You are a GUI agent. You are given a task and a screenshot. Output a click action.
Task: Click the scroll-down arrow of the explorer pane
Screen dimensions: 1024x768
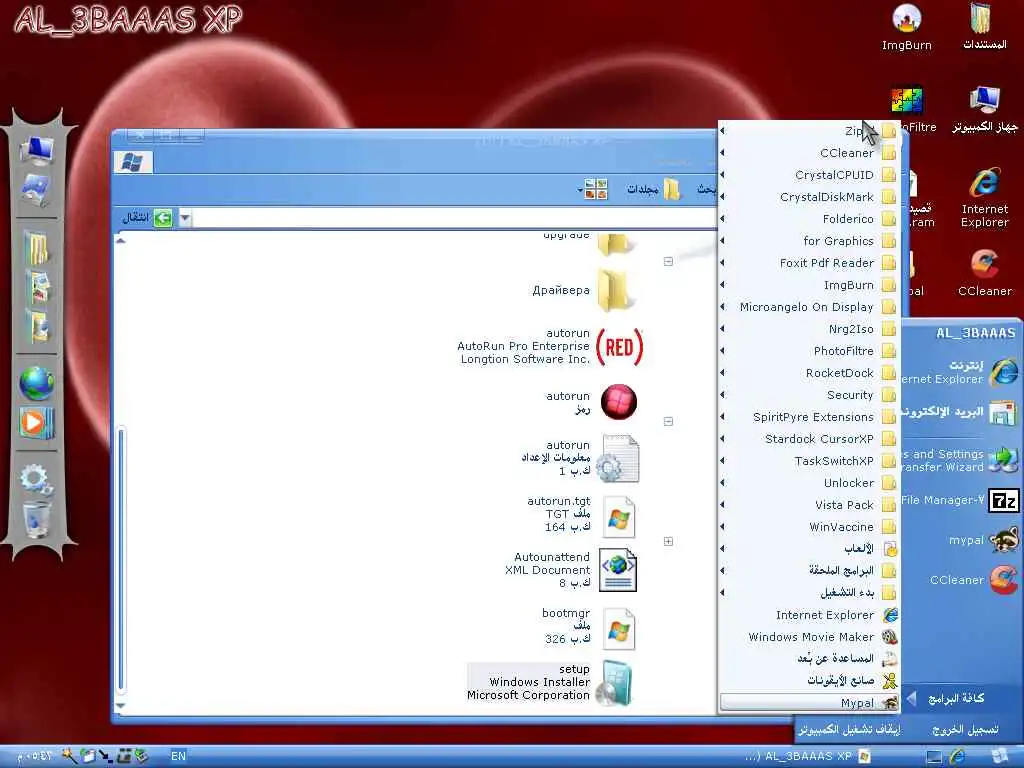click(120, 705)
